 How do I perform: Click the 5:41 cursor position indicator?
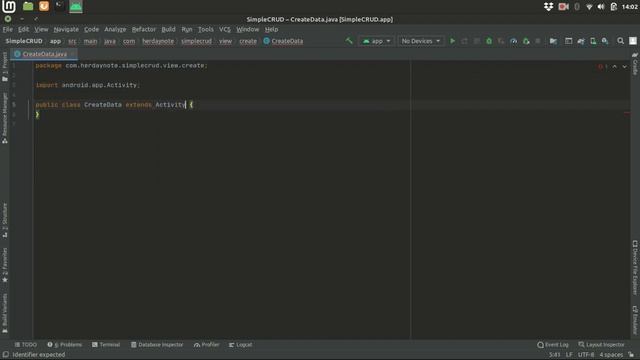pyautogui.click(x=554, y=355)
